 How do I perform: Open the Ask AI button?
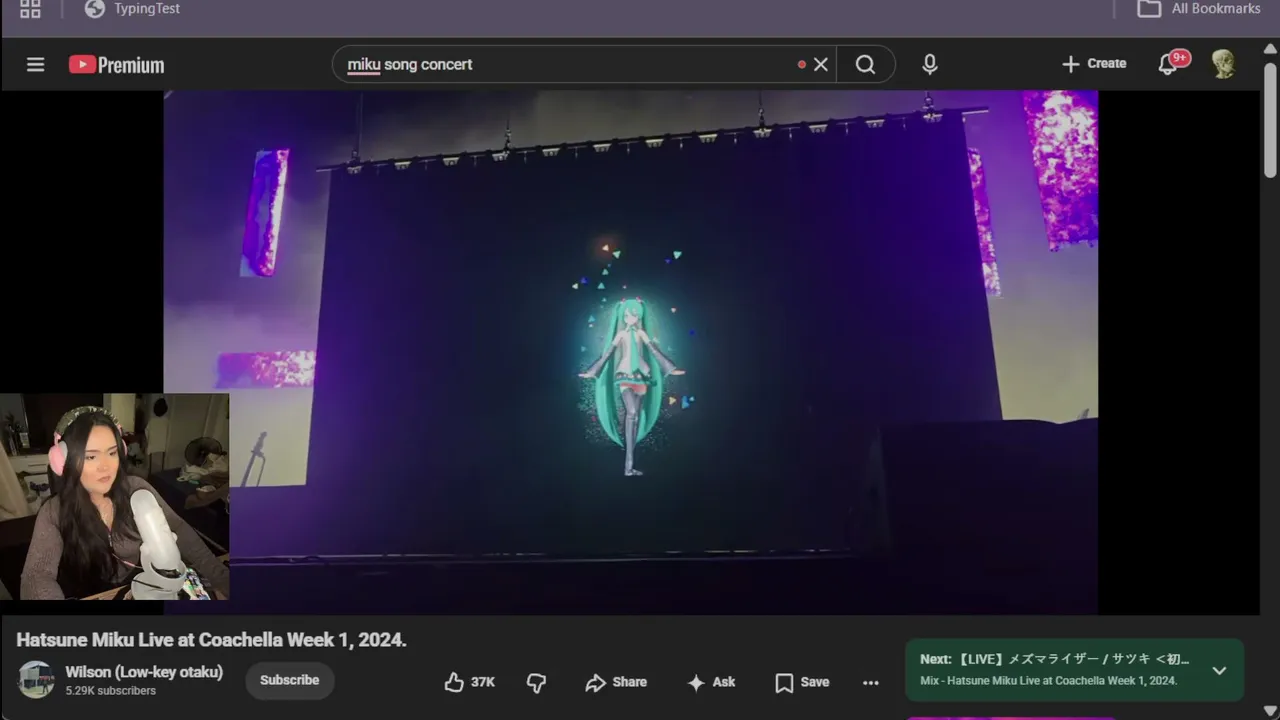point(711,682)
